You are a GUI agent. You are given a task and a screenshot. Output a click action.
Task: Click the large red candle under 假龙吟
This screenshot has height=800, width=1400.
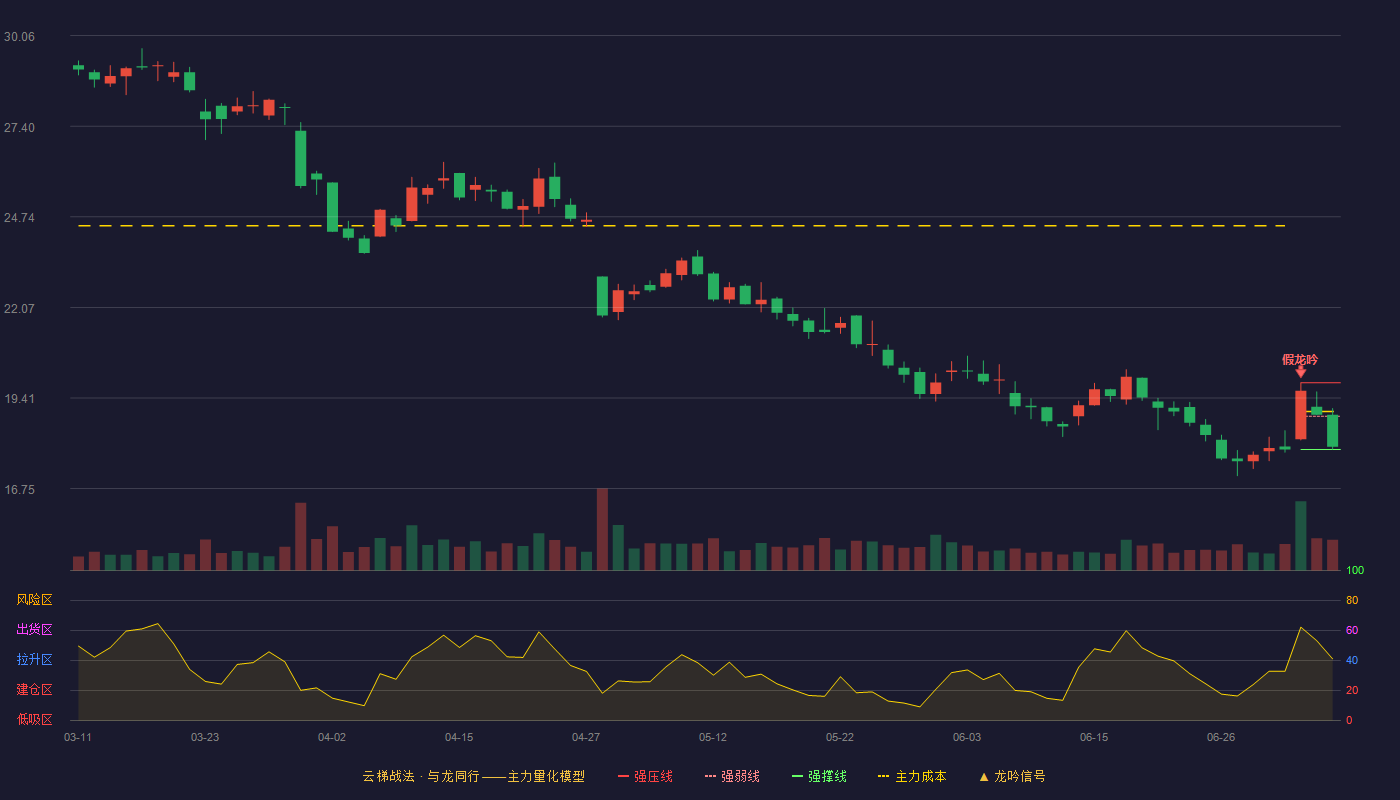pos(1301,414)
